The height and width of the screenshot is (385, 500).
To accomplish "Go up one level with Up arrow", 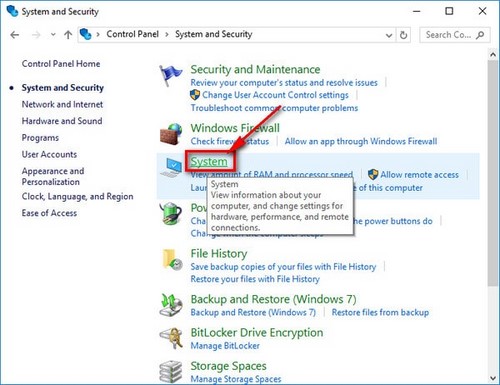I will [68, 35].
